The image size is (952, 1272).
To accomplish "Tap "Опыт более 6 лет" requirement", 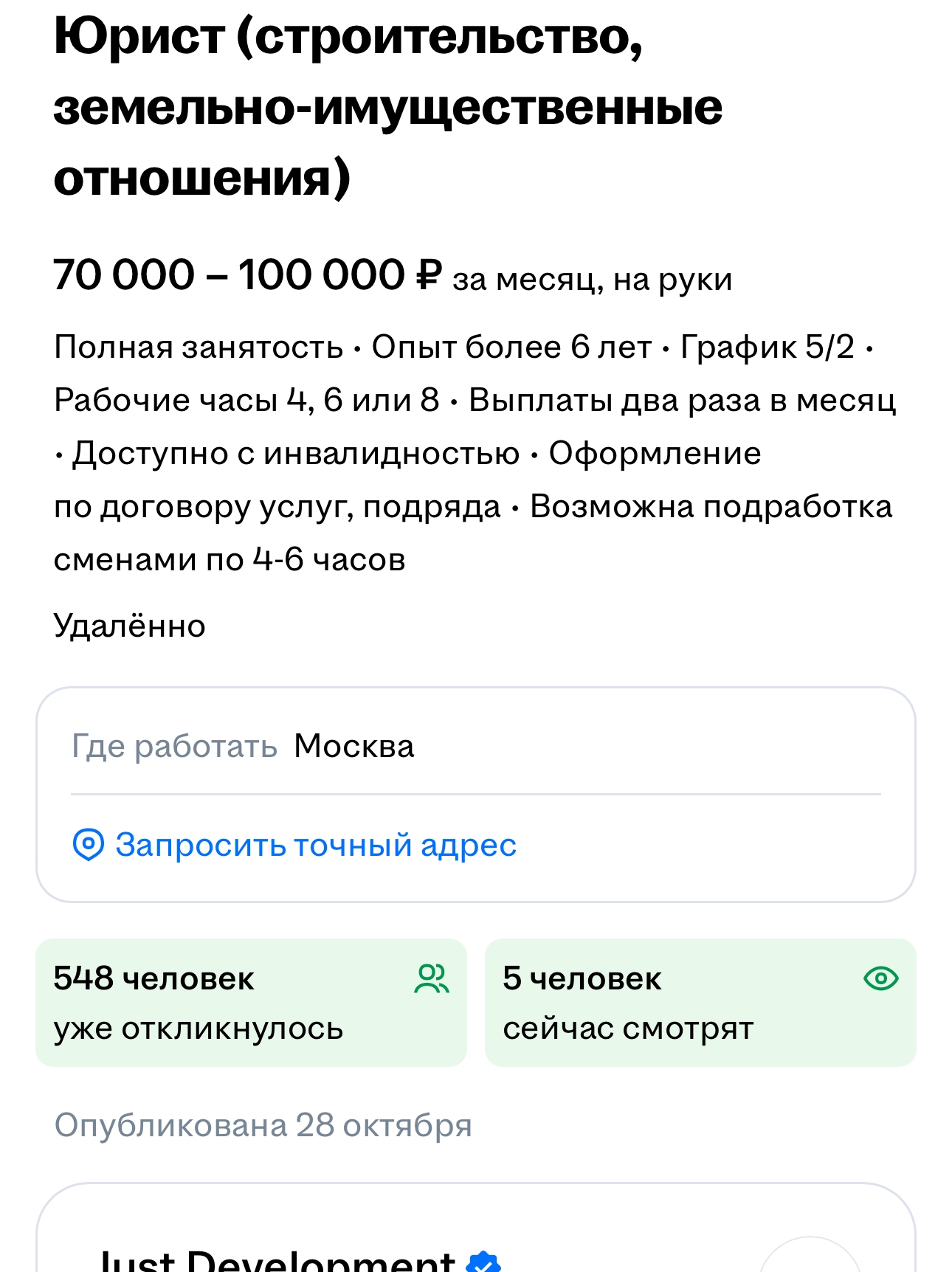I will 511,348.
